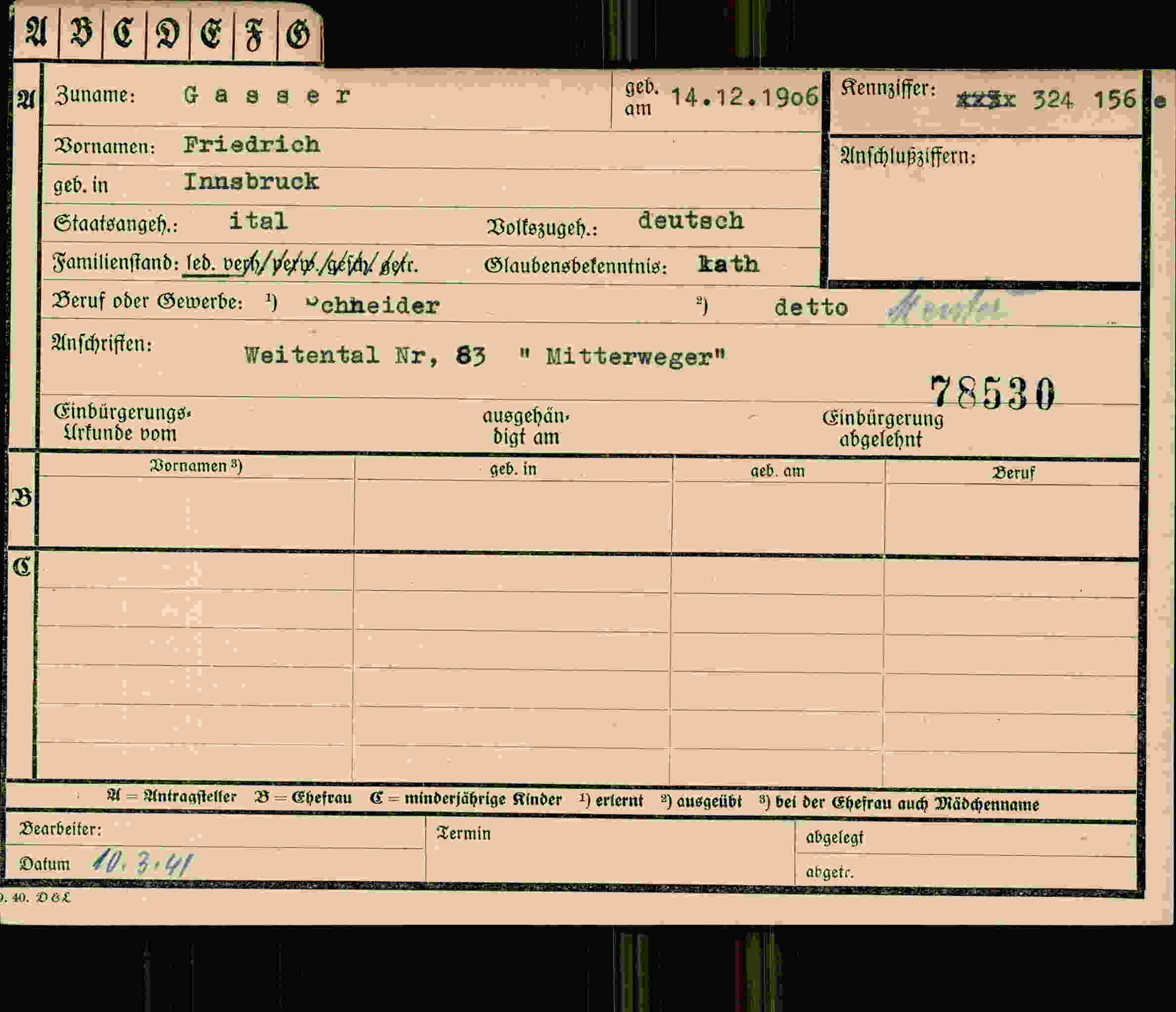Click the citizenship value "ital"

click(x=258, y=221)
